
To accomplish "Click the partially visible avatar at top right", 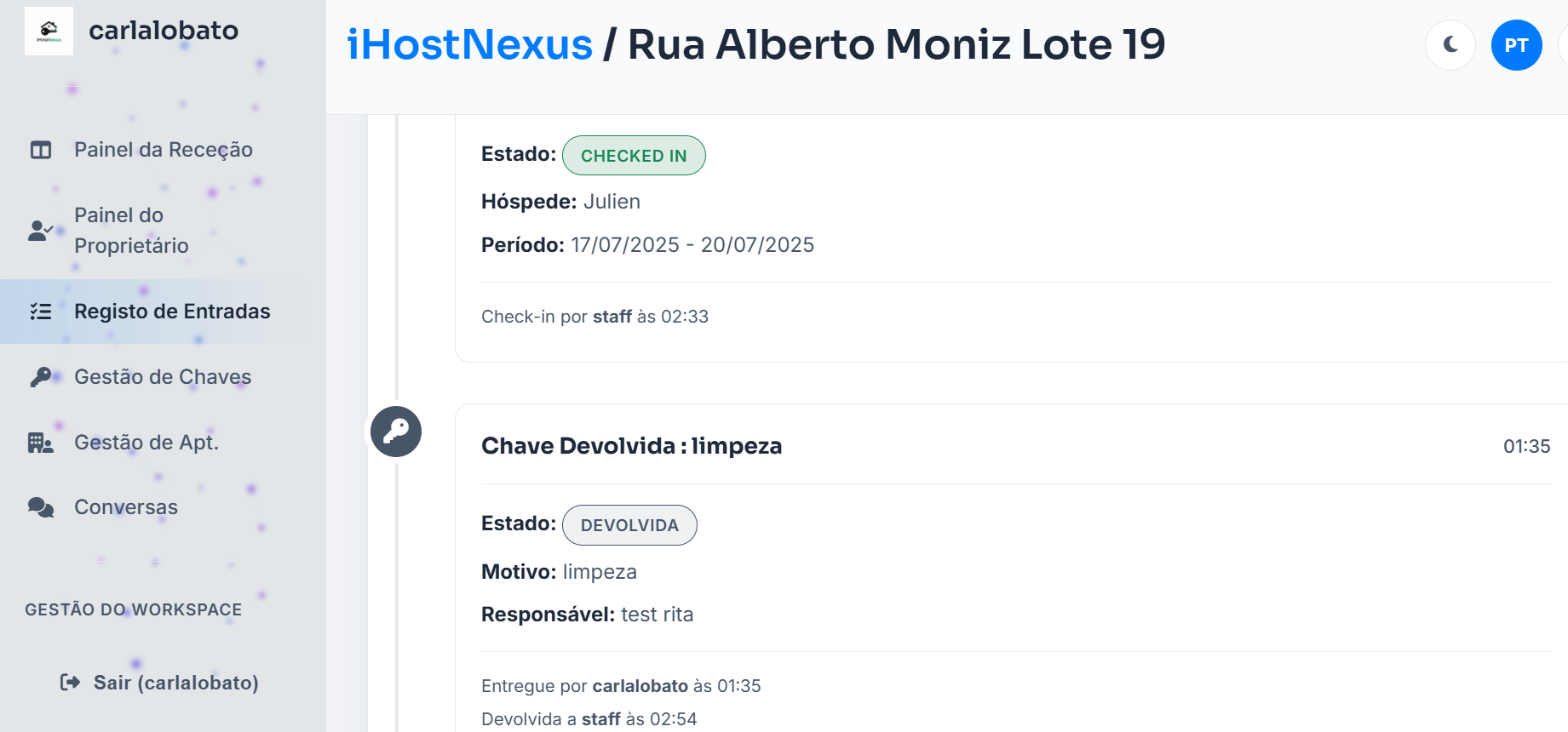I will (x=1563, y=44).
